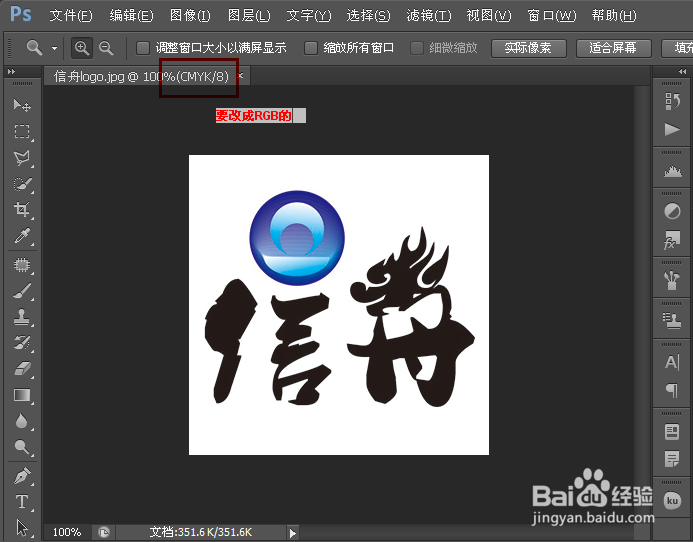Open the Clone Source panel icon

tap(672, 321)
